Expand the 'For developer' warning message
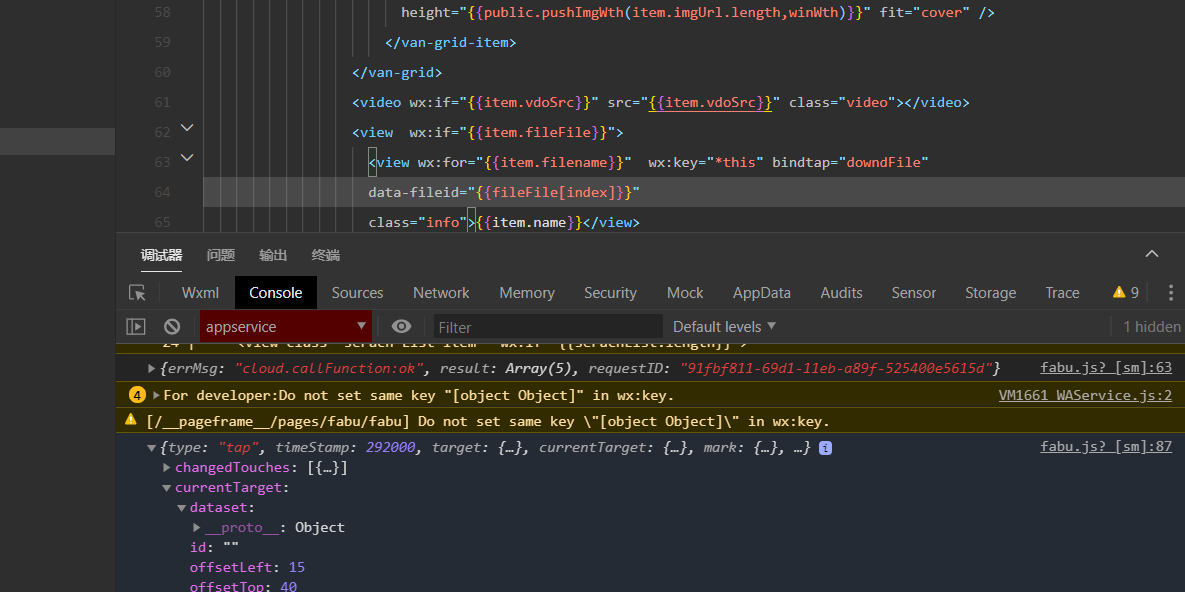 pyautogui.click(x=156, y=395)
